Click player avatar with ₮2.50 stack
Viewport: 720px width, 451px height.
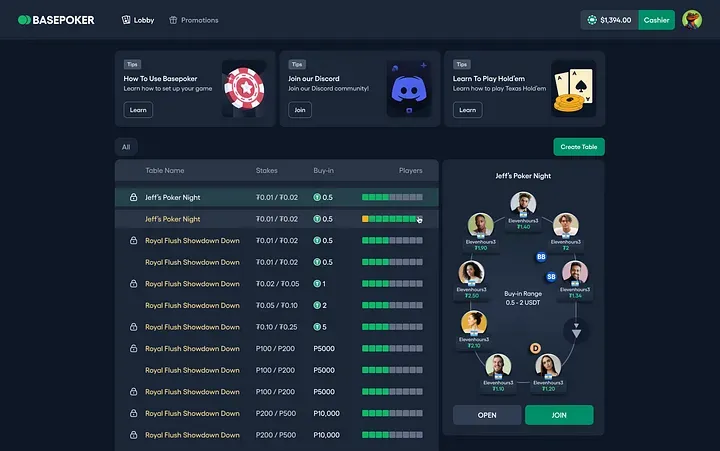[471, 273]
